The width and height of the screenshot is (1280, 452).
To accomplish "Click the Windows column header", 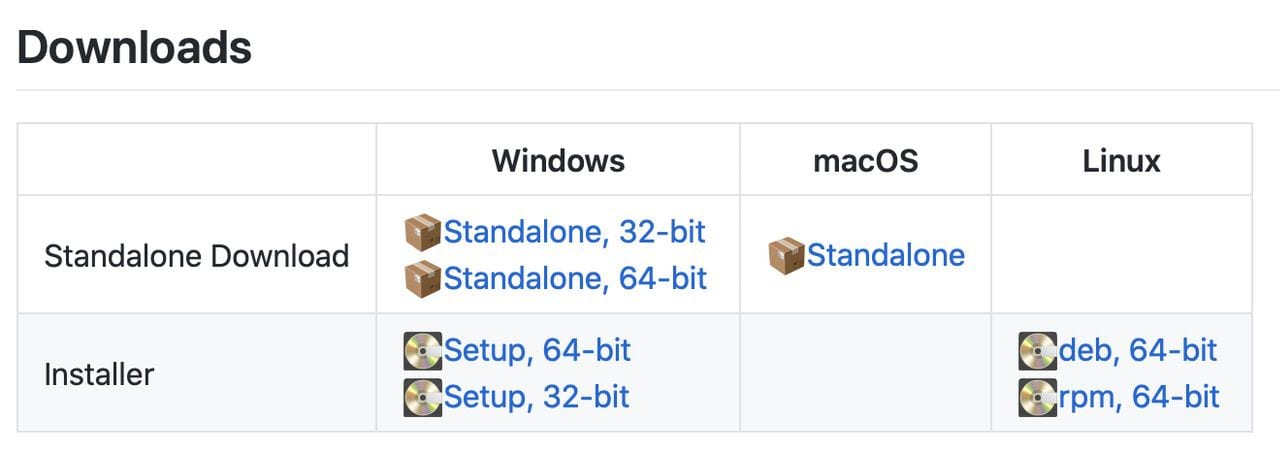I will click(558, 161).
